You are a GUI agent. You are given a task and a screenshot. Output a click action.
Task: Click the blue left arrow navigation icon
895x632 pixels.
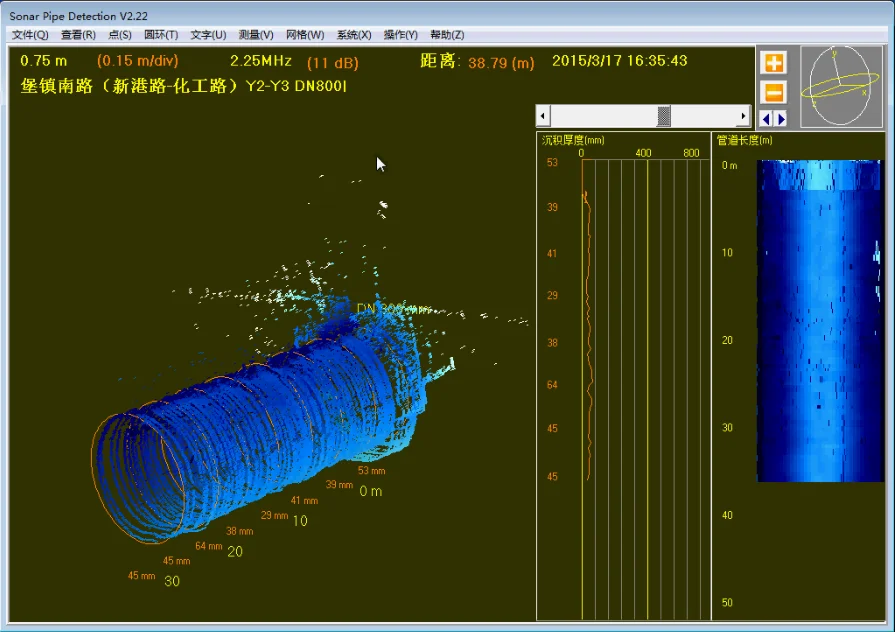point(766,118)
